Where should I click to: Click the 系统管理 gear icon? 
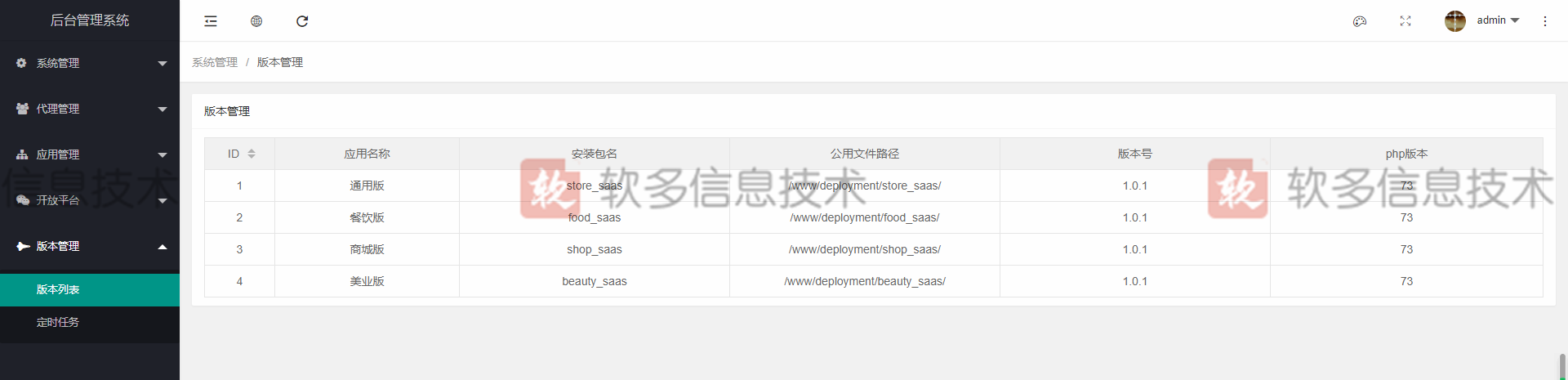tap(22, 63)
